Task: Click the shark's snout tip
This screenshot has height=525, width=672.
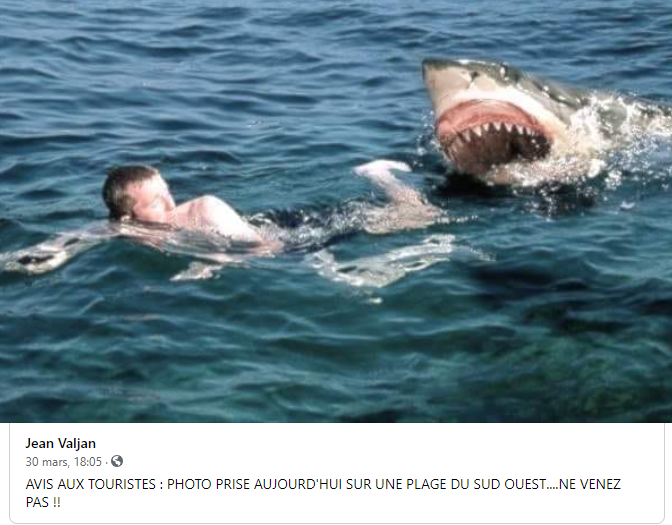Action: point(435,69)
